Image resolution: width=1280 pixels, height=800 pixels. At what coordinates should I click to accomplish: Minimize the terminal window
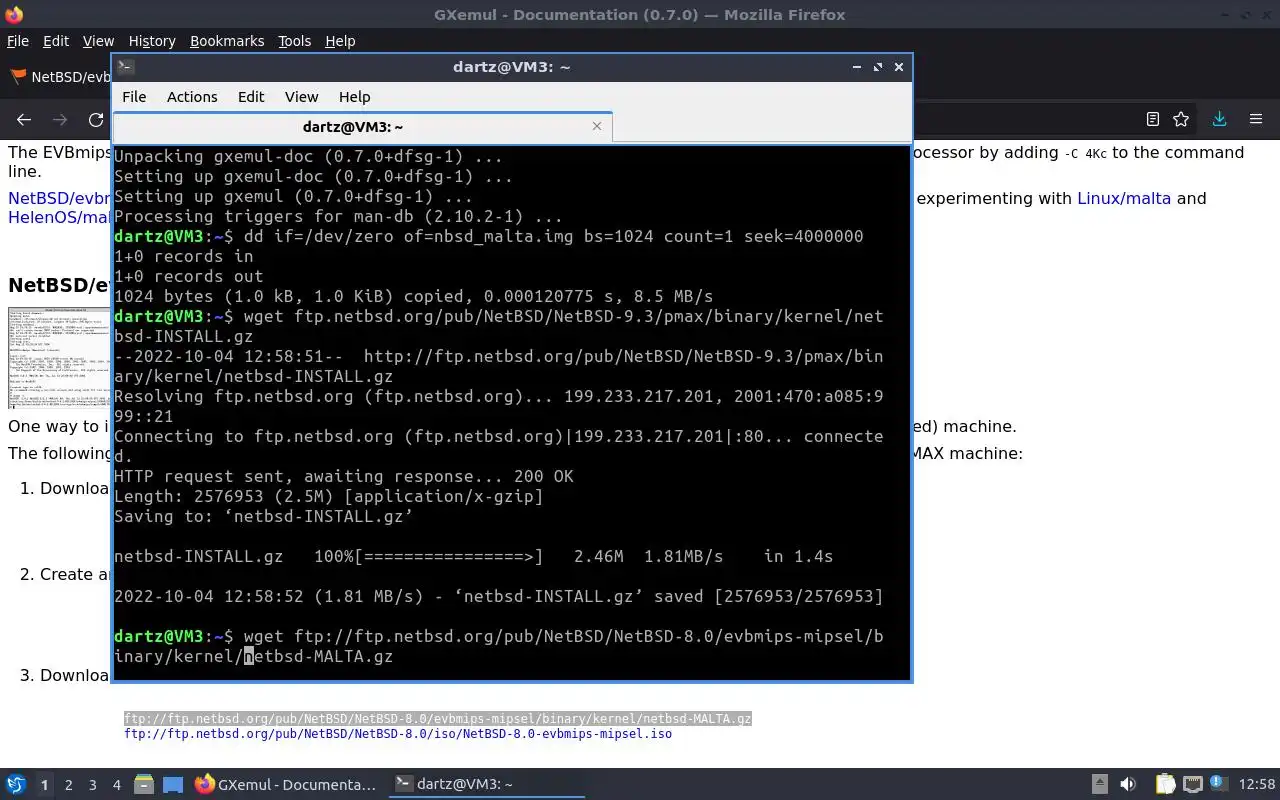coord(856,67)
